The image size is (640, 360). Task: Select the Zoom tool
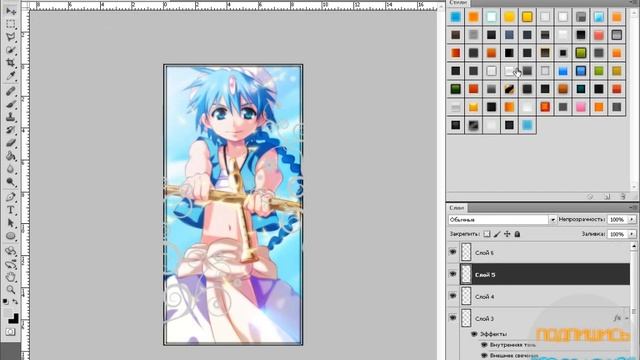point(11,290)
